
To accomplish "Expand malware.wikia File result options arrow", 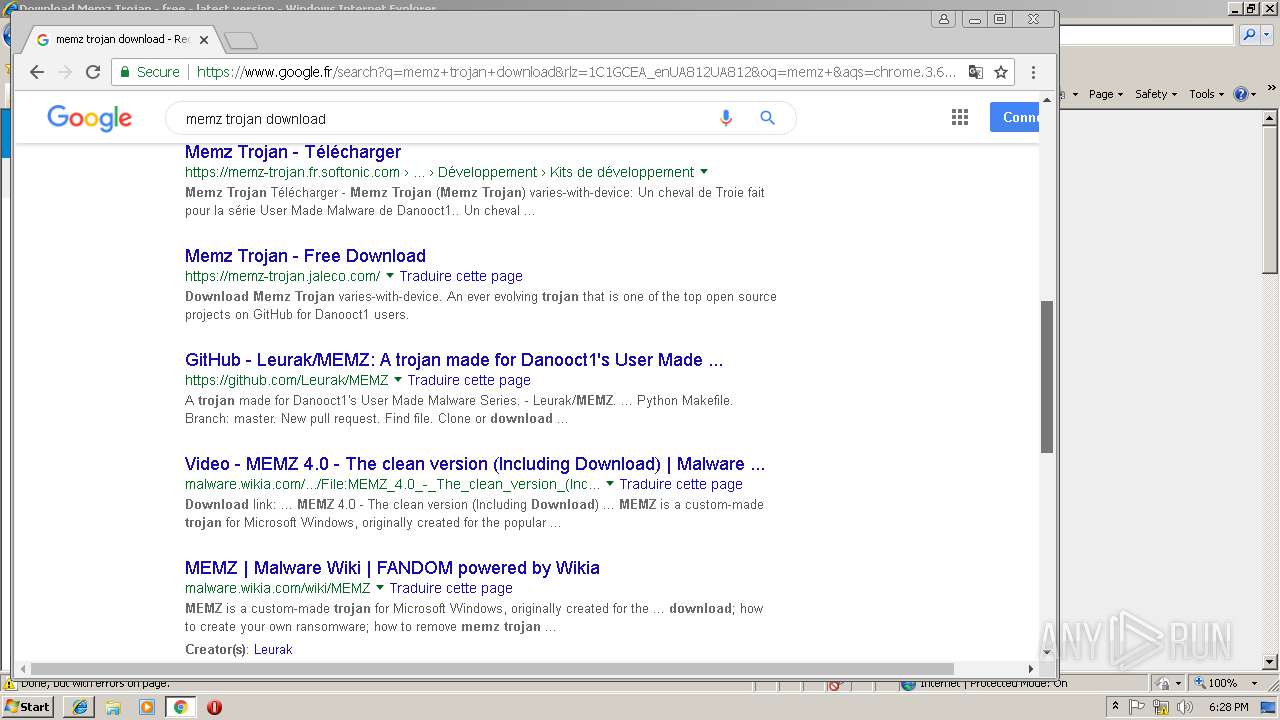I will coord(610,484).
